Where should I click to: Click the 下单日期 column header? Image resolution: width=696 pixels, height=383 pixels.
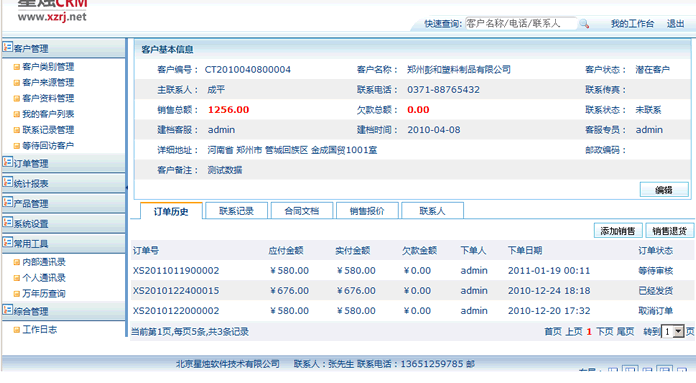(525, 251)
